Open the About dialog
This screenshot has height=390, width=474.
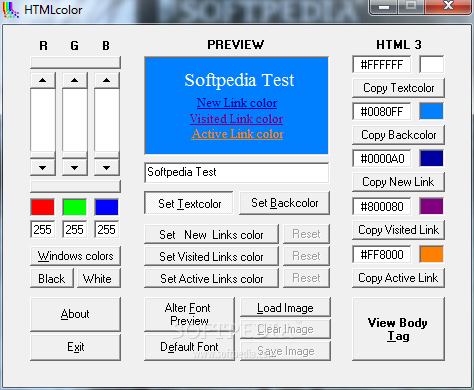[x=75, y=314]
